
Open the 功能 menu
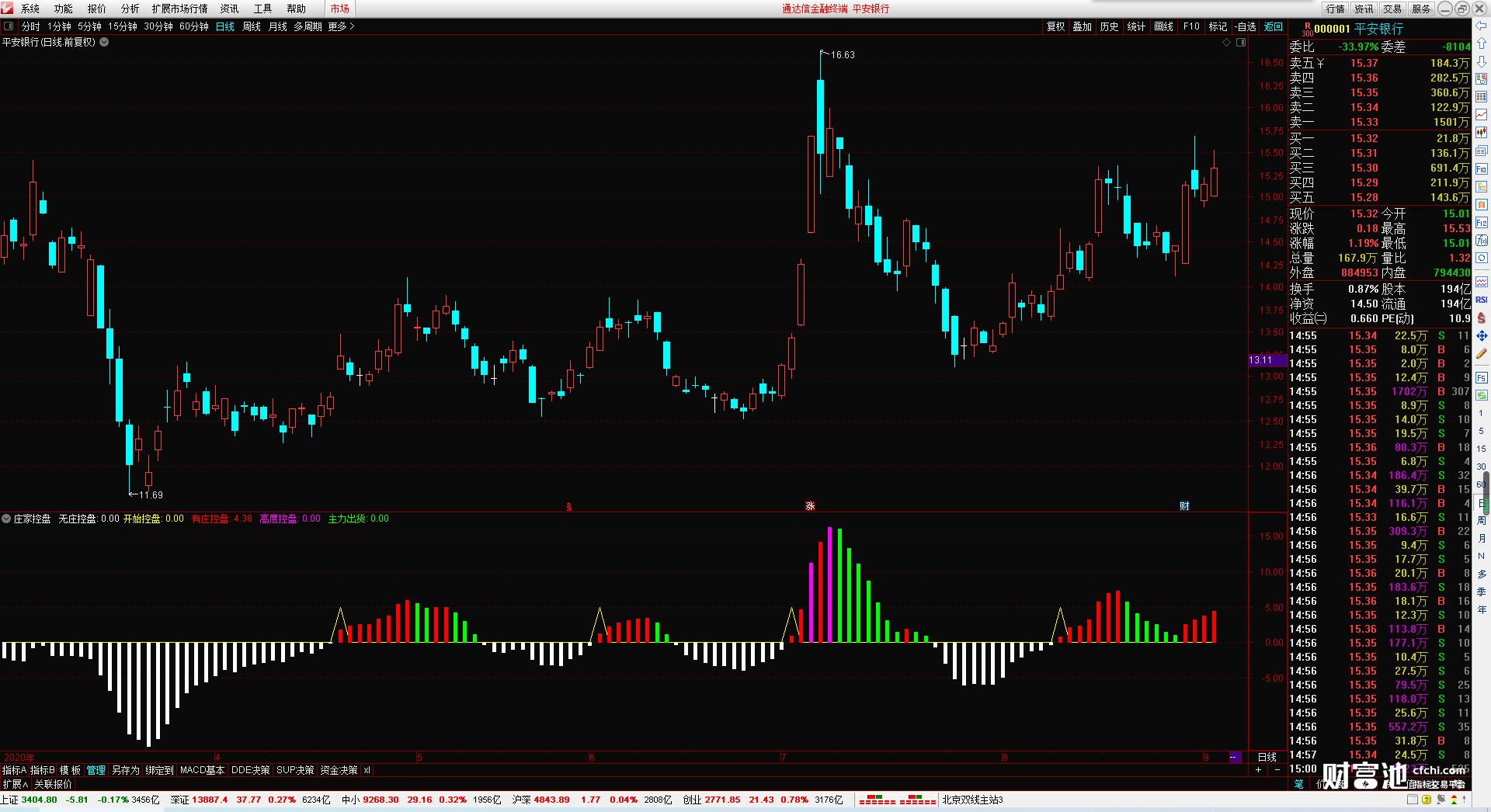[x=64, y=9]
